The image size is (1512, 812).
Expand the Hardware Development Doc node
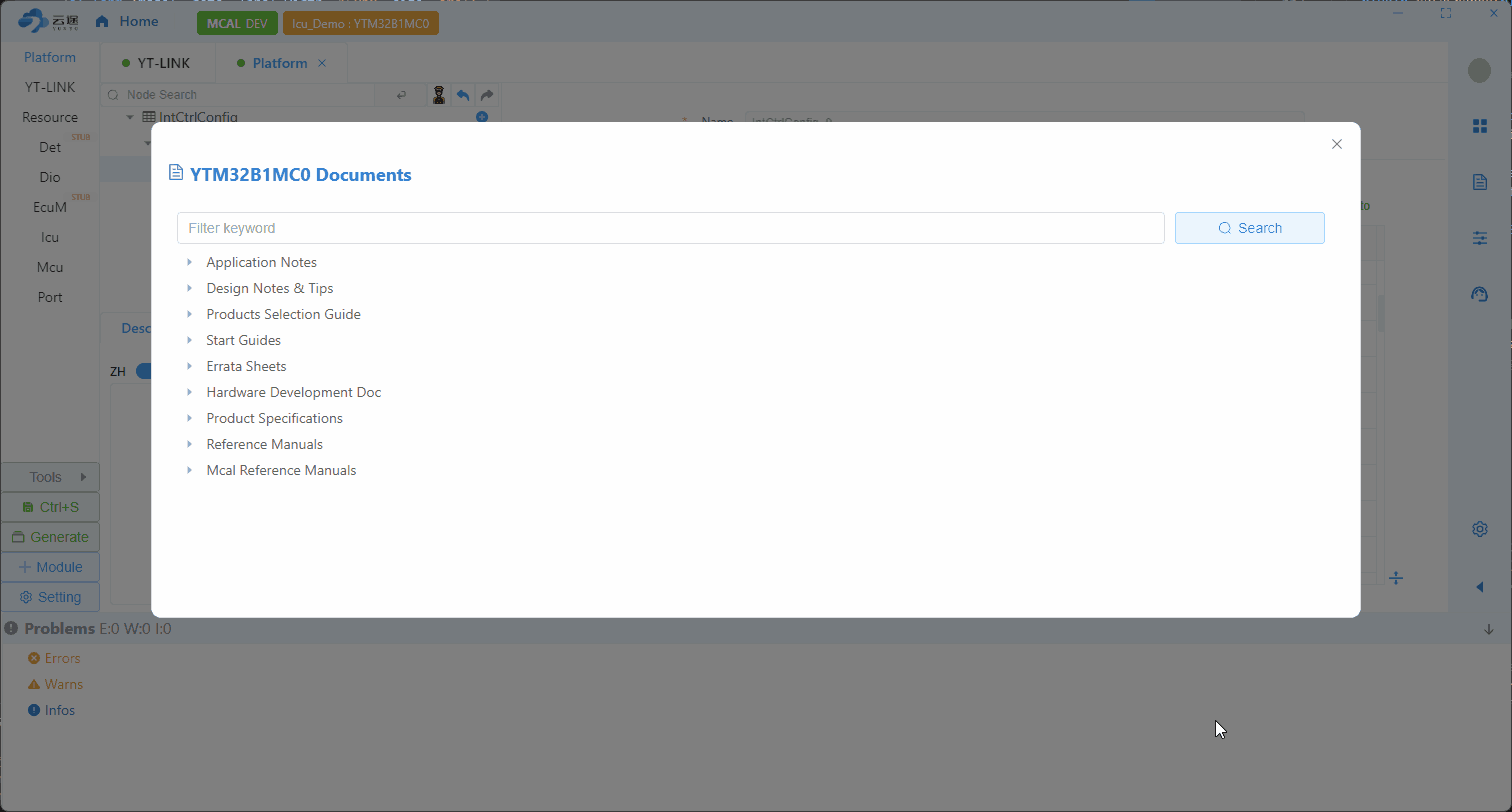pos(189,392)
